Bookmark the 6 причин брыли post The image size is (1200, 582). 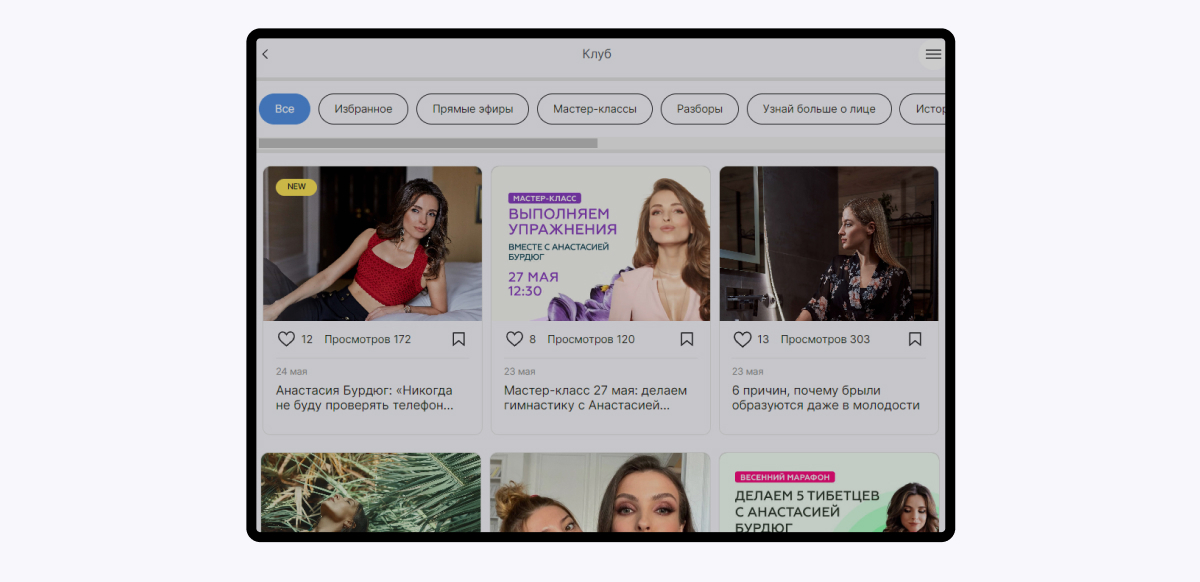point(914,339)
